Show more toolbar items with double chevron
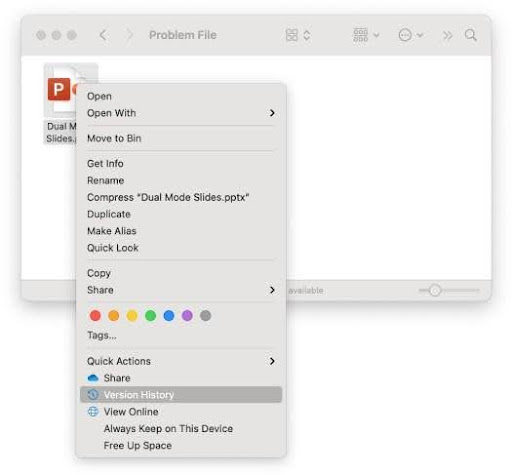The width and height of the screenshot is (512, 475). tap(447, 35)
